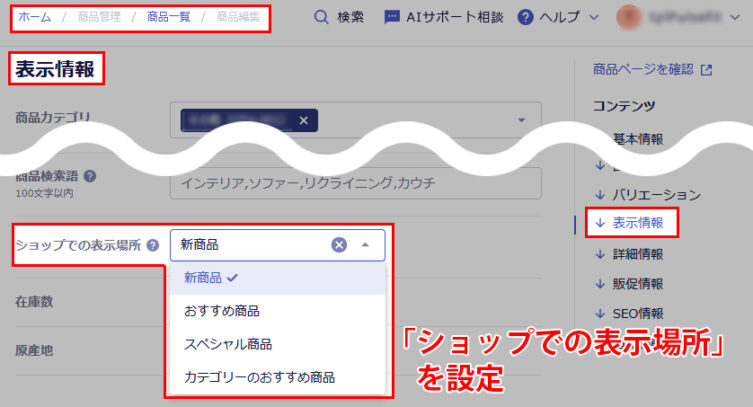Choose スペシャル商品 from the dropdown
This screenshot has width=753, height=407.
228,344
